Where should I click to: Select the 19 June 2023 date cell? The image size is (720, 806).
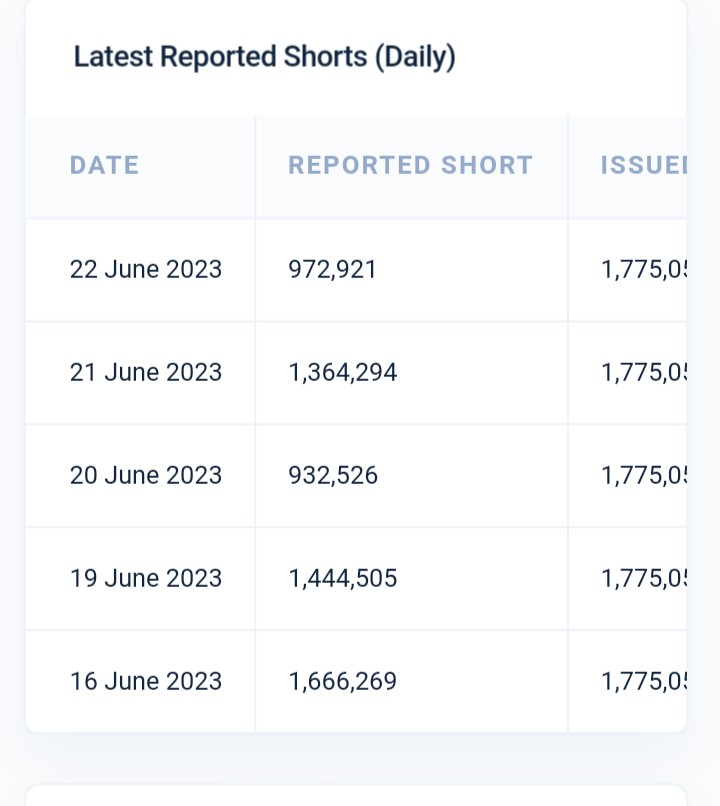pos(146,579)
